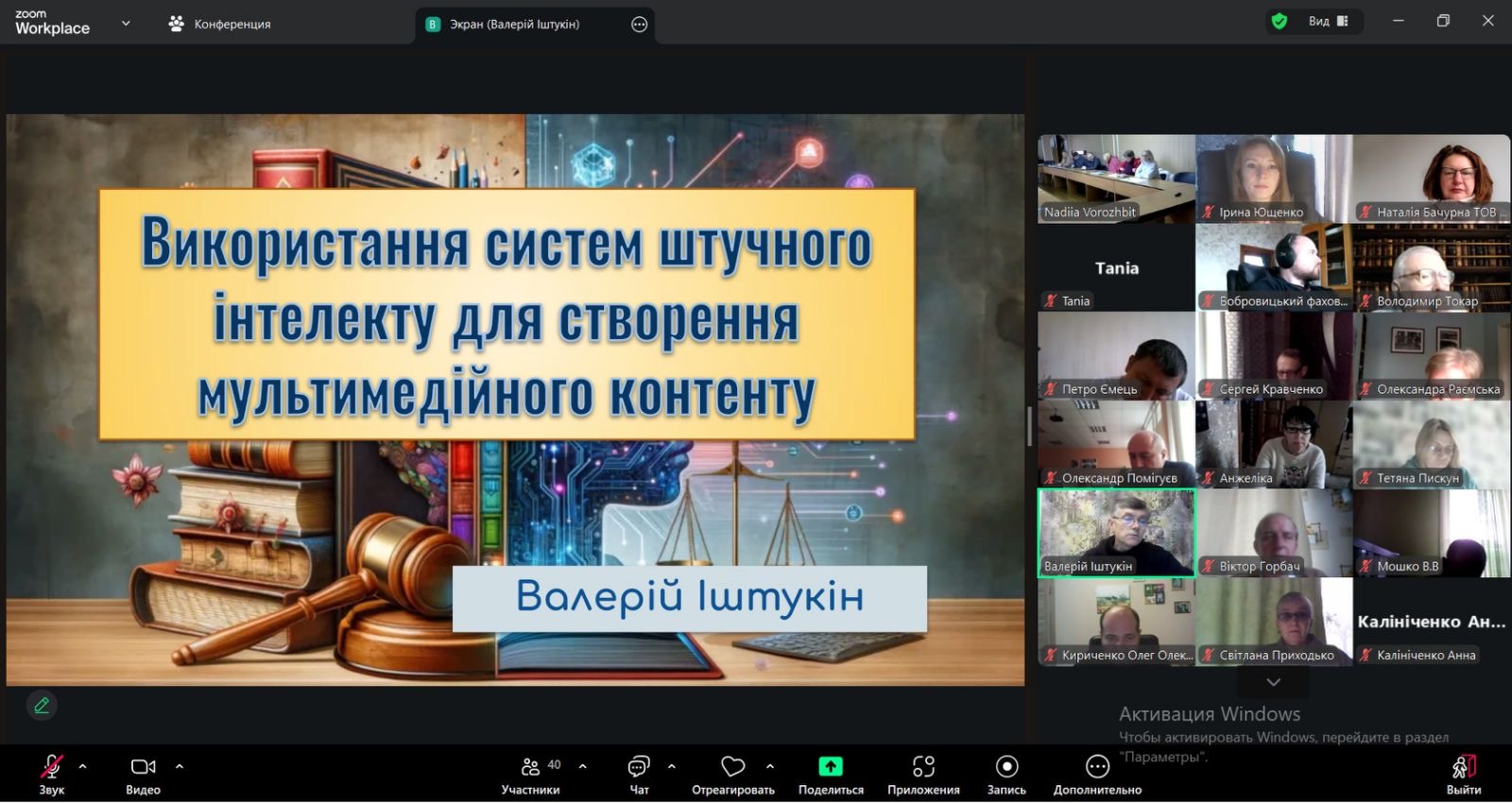Leave meeting with Выйти button
The image size is (1512, 803).
(x=1463, y=773)
